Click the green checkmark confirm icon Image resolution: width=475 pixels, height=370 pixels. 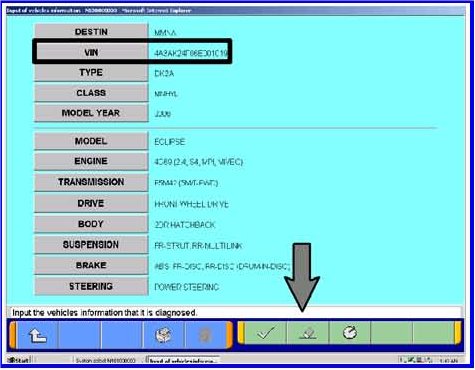pyautogui.click(x=265, y=333)
